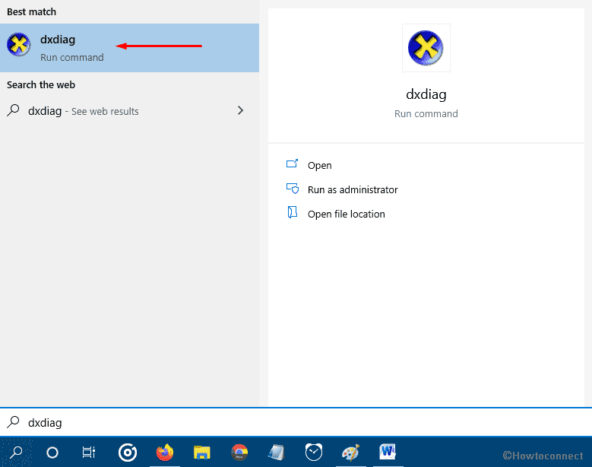The height and width of the screenshot is (467, 592).
Task: Launch Chrome from the taskbar
Action: [x=239, y=452]
